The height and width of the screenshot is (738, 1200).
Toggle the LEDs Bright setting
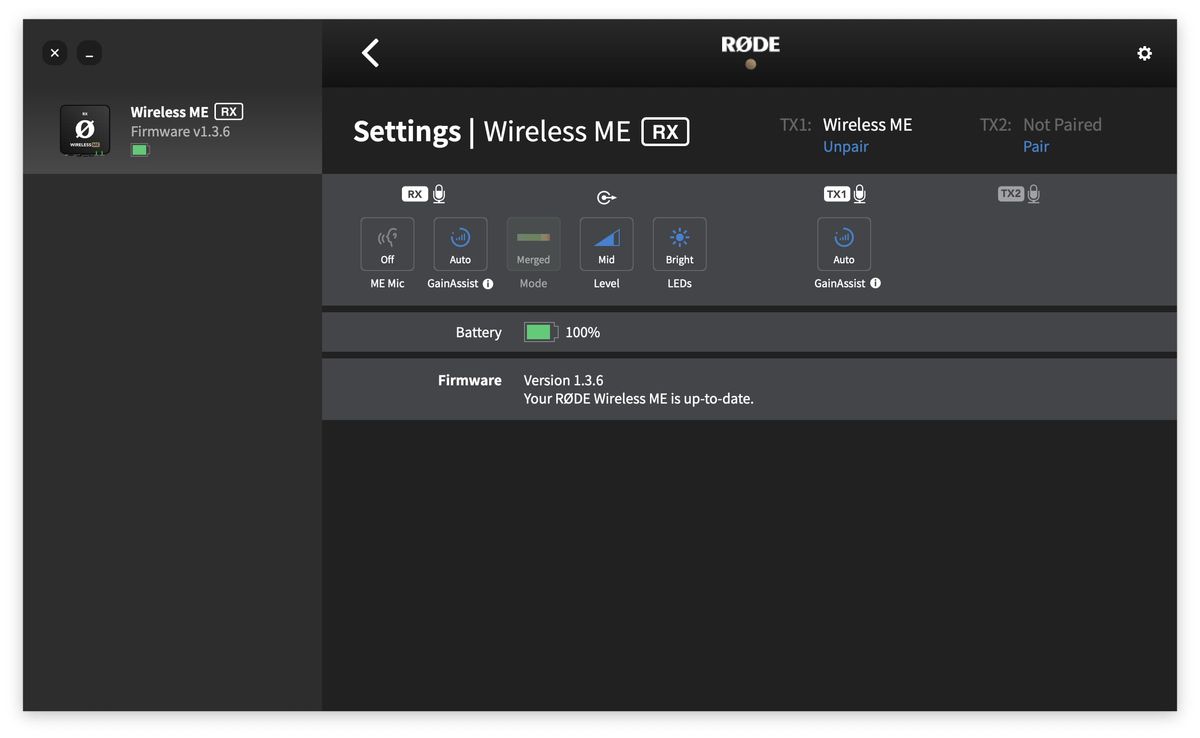click(679, 244)
